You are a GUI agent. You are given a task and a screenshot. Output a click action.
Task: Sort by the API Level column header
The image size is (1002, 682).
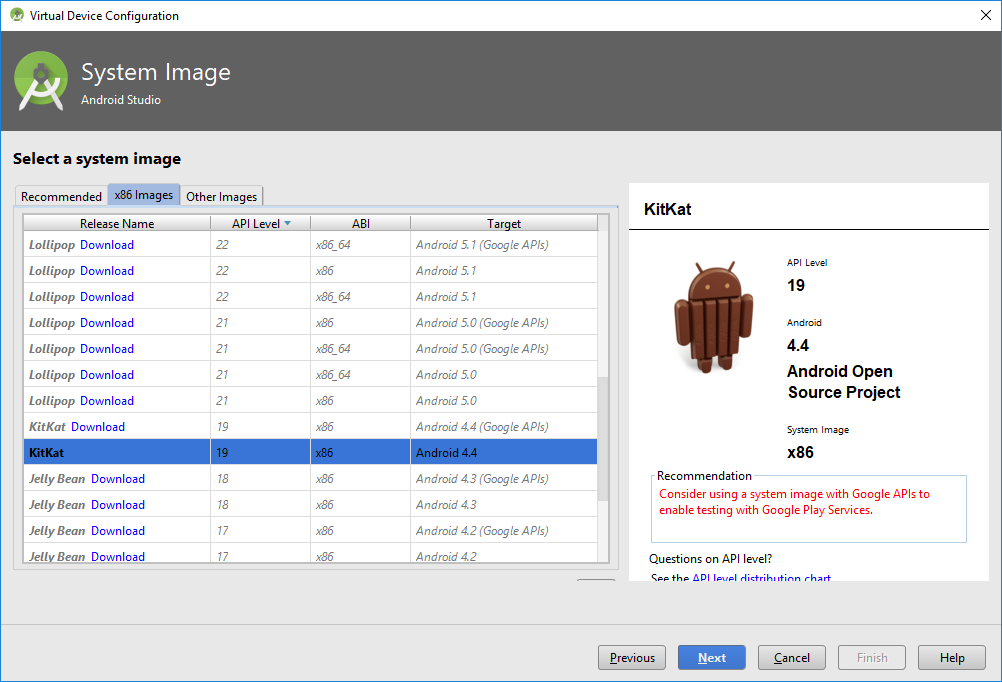pos(260,223)
